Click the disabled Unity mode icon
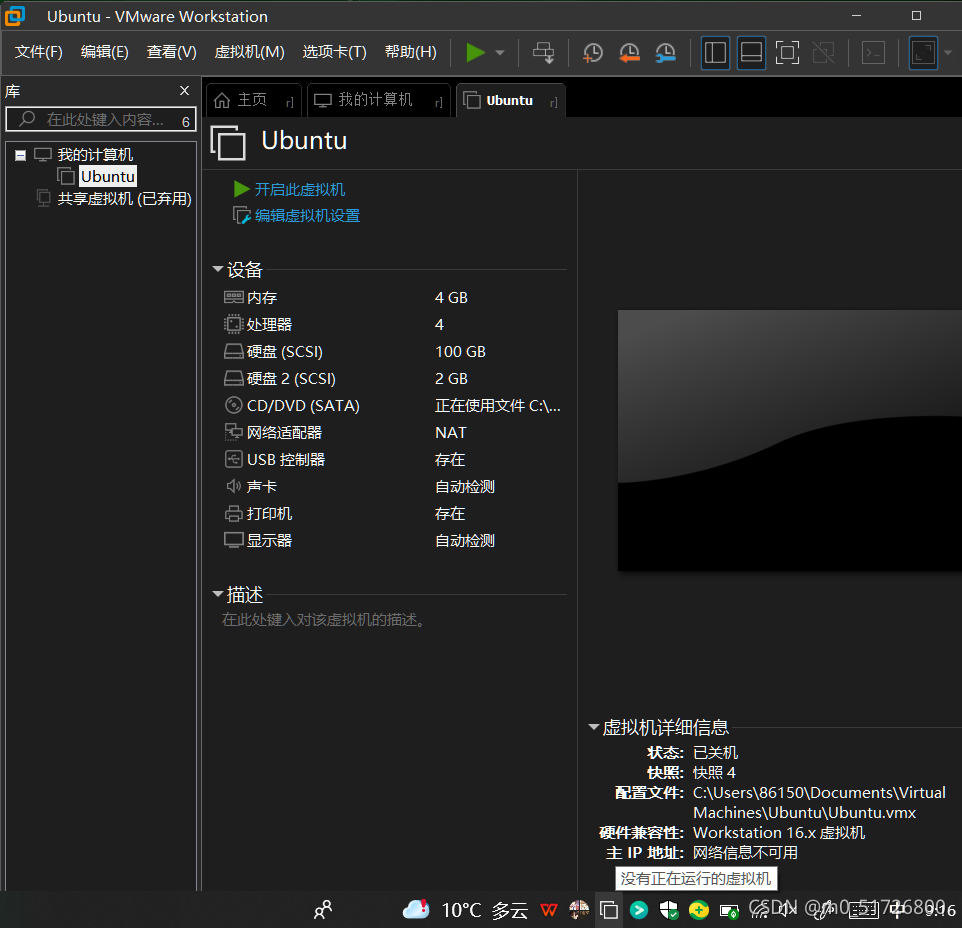This screenshot has height=928, width=962. (823, 53)
